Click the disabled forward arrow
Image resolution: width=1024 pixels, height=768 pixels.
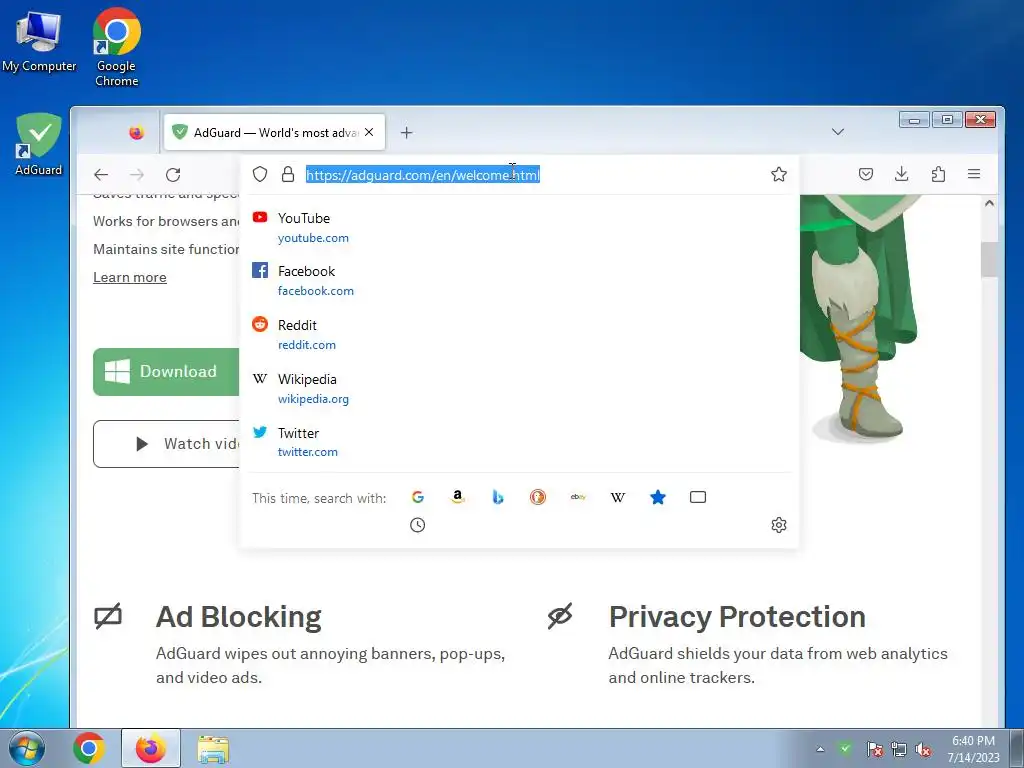click(136, 174)
